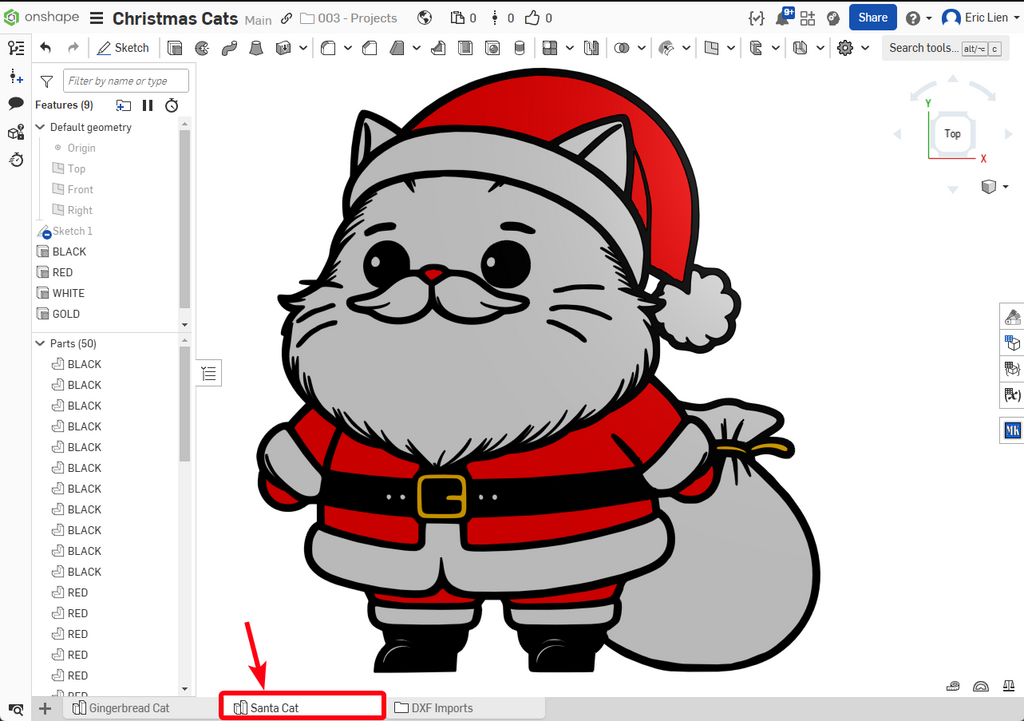Select the cylinder-shaped tool icon in the toolbar

[x=519, y=48]
